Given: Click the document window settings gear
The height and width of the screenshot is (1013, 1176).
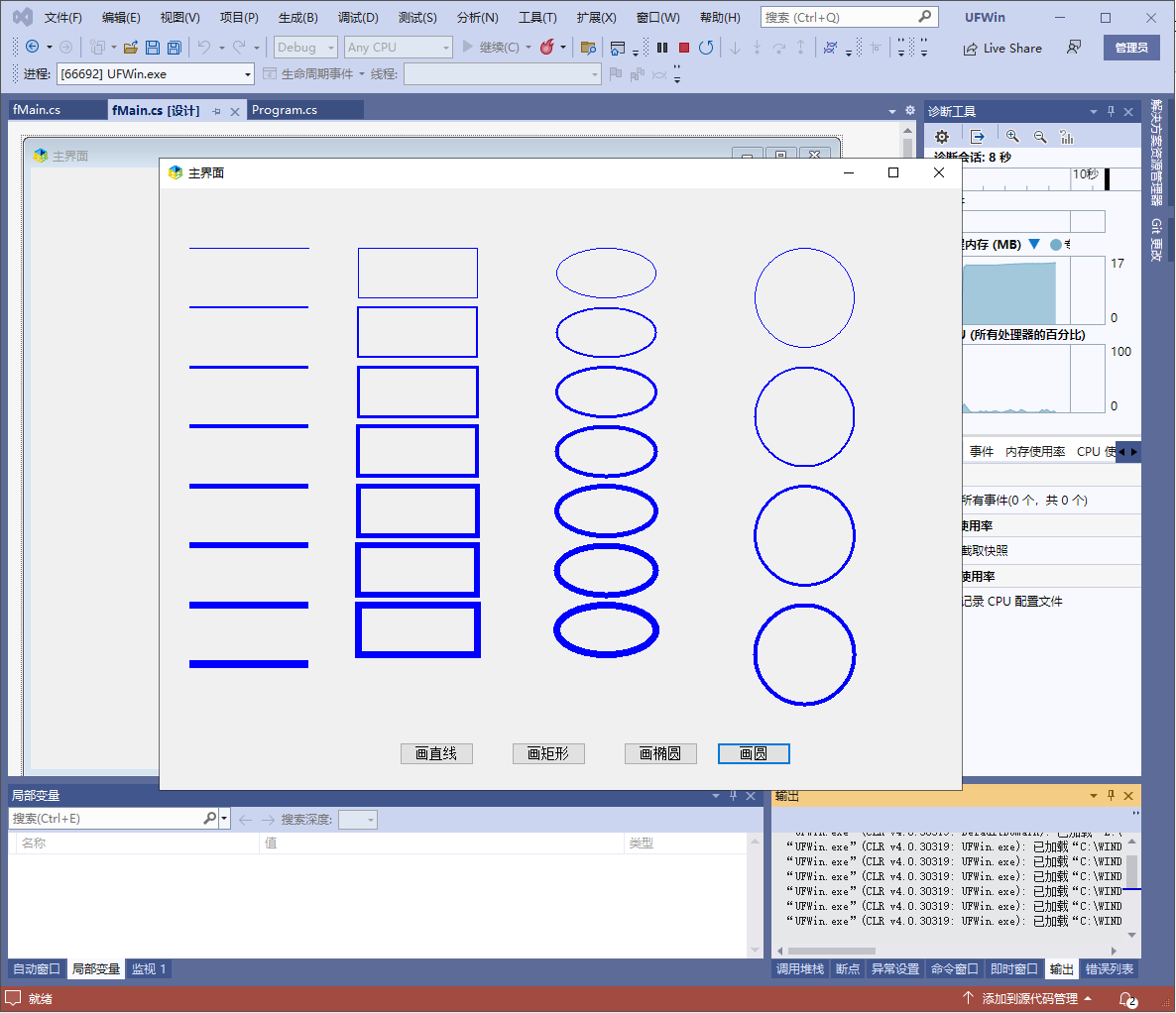Looking at the screenshot, I should point(910,110).
